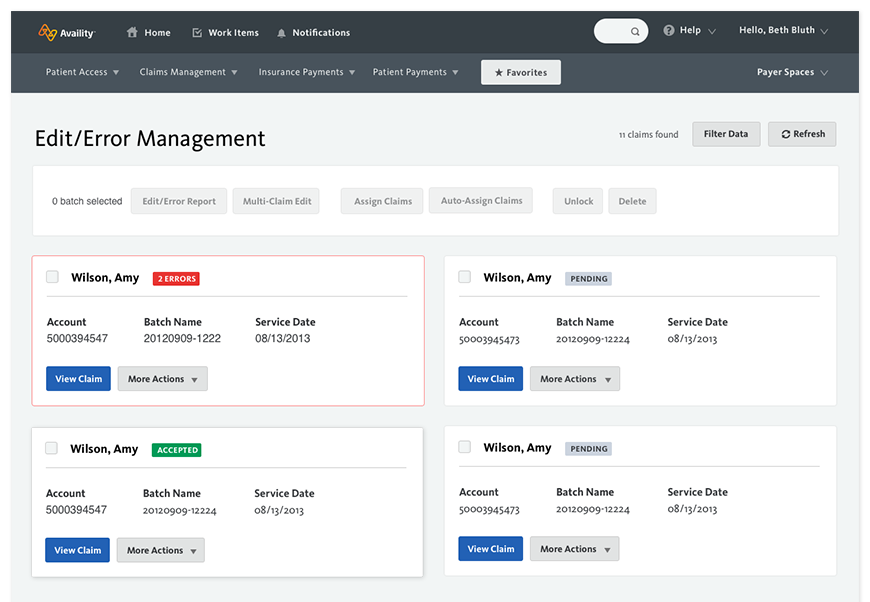Click the Auto-Assign Claims button

[481, 200]
